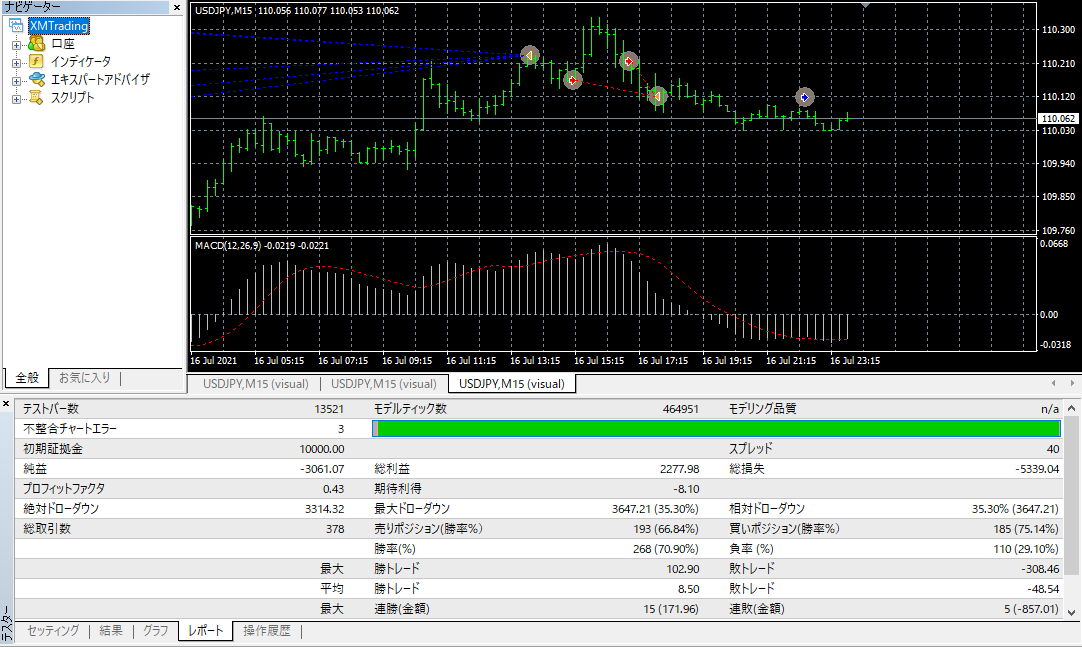This screenshot has height=647, width=1082.
Task: Select the 口座 tree item label
Action: [63, 43]
